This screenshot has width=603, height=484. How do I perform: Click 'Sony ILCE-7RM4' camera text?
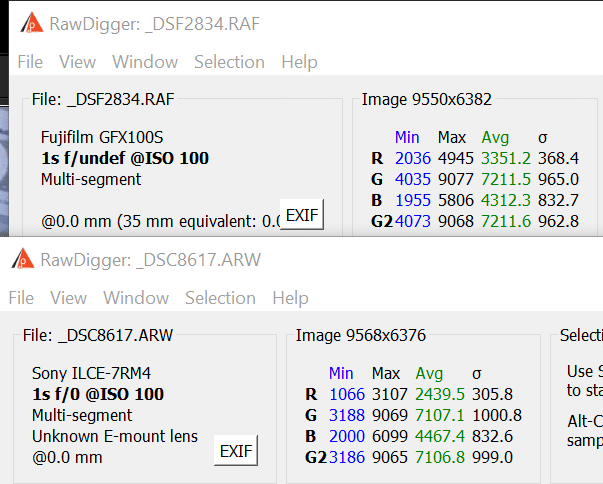pyautogui.click(x=92, y=373)
